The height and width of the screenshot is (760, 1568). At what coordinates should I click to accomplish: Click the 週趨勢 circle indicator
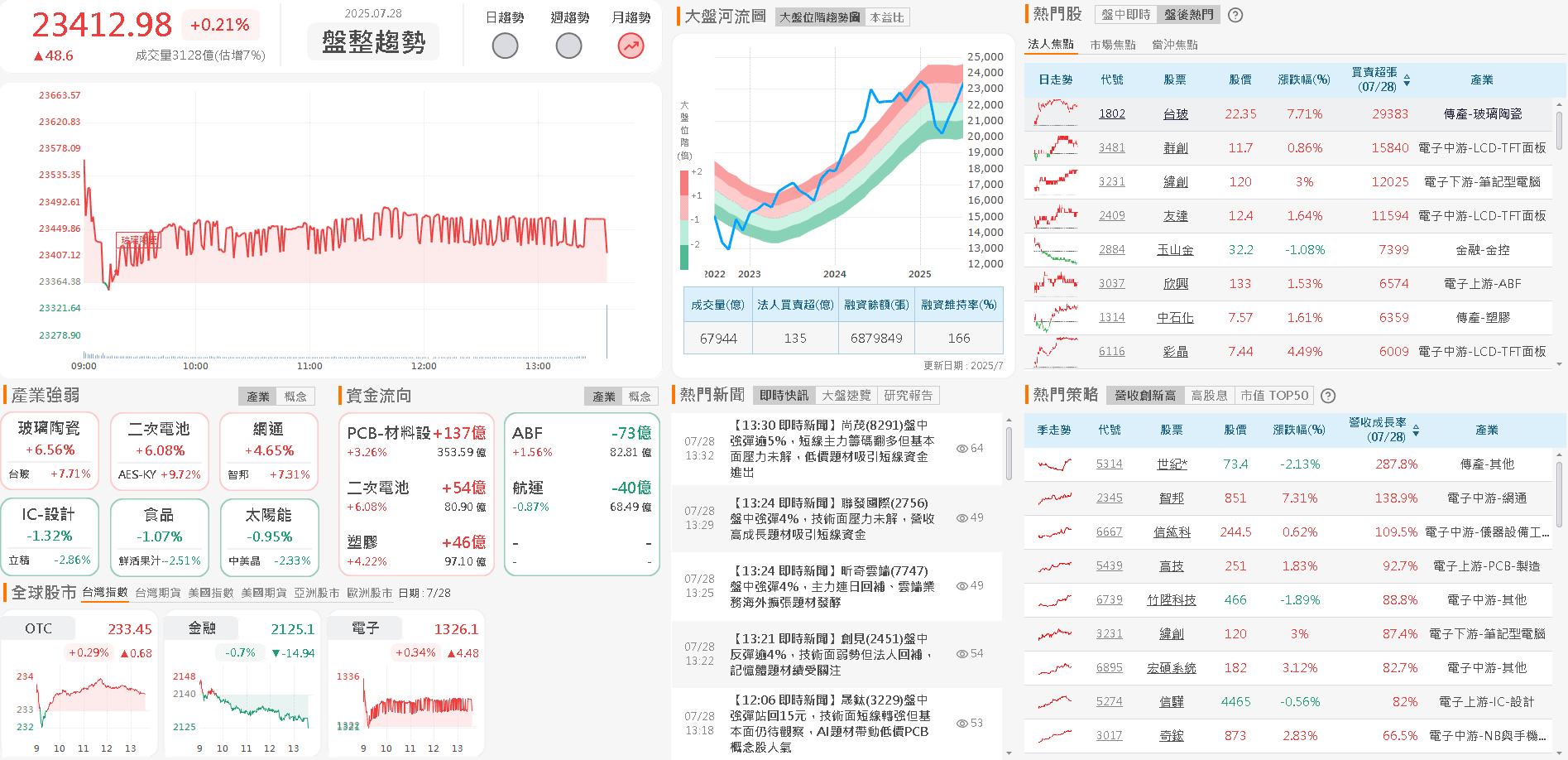coord(568,46)
